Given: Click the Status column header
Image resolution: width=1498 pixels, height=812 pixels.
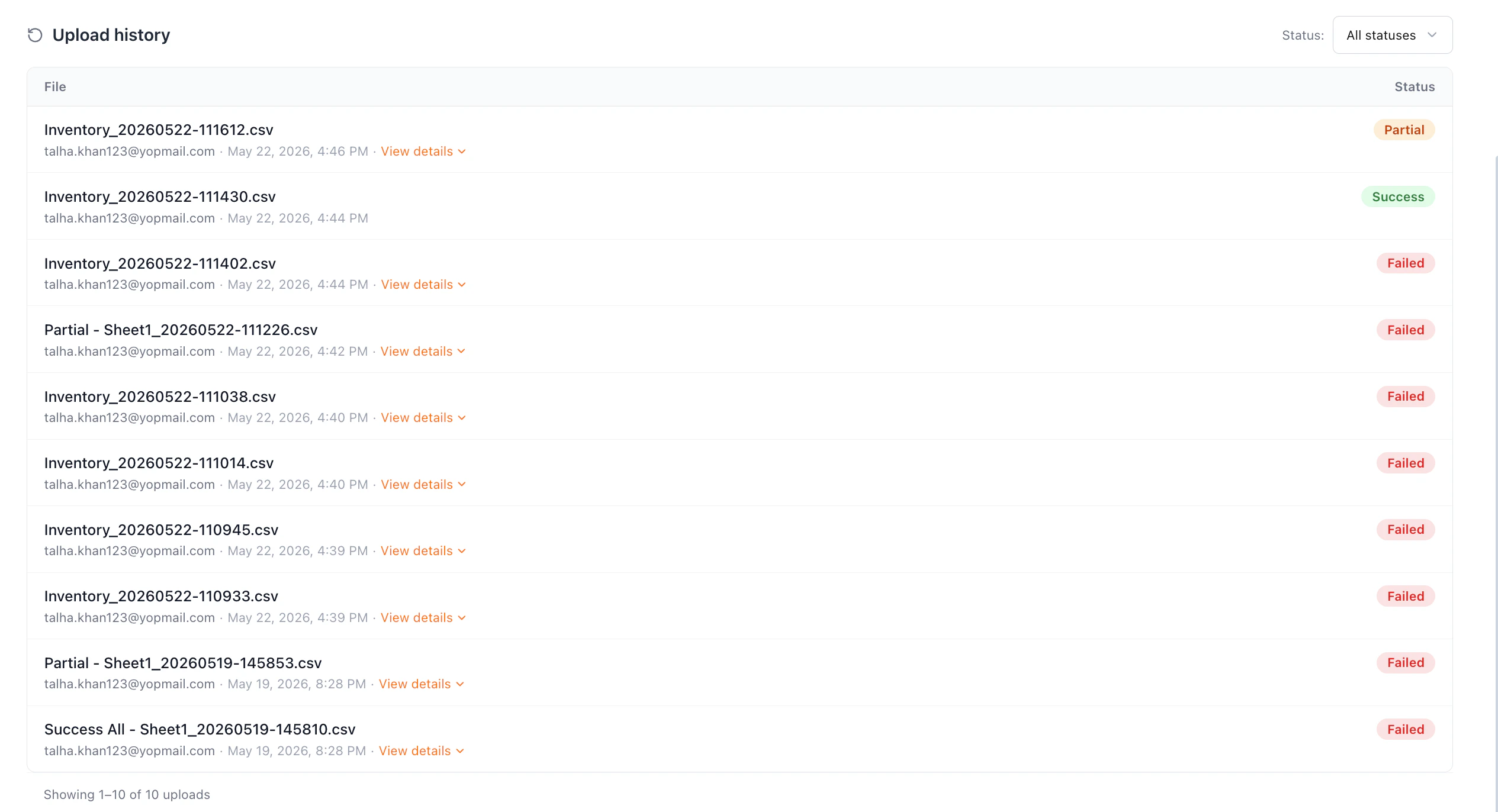Looking at the screenshot, I should (x=1415, y=87).
